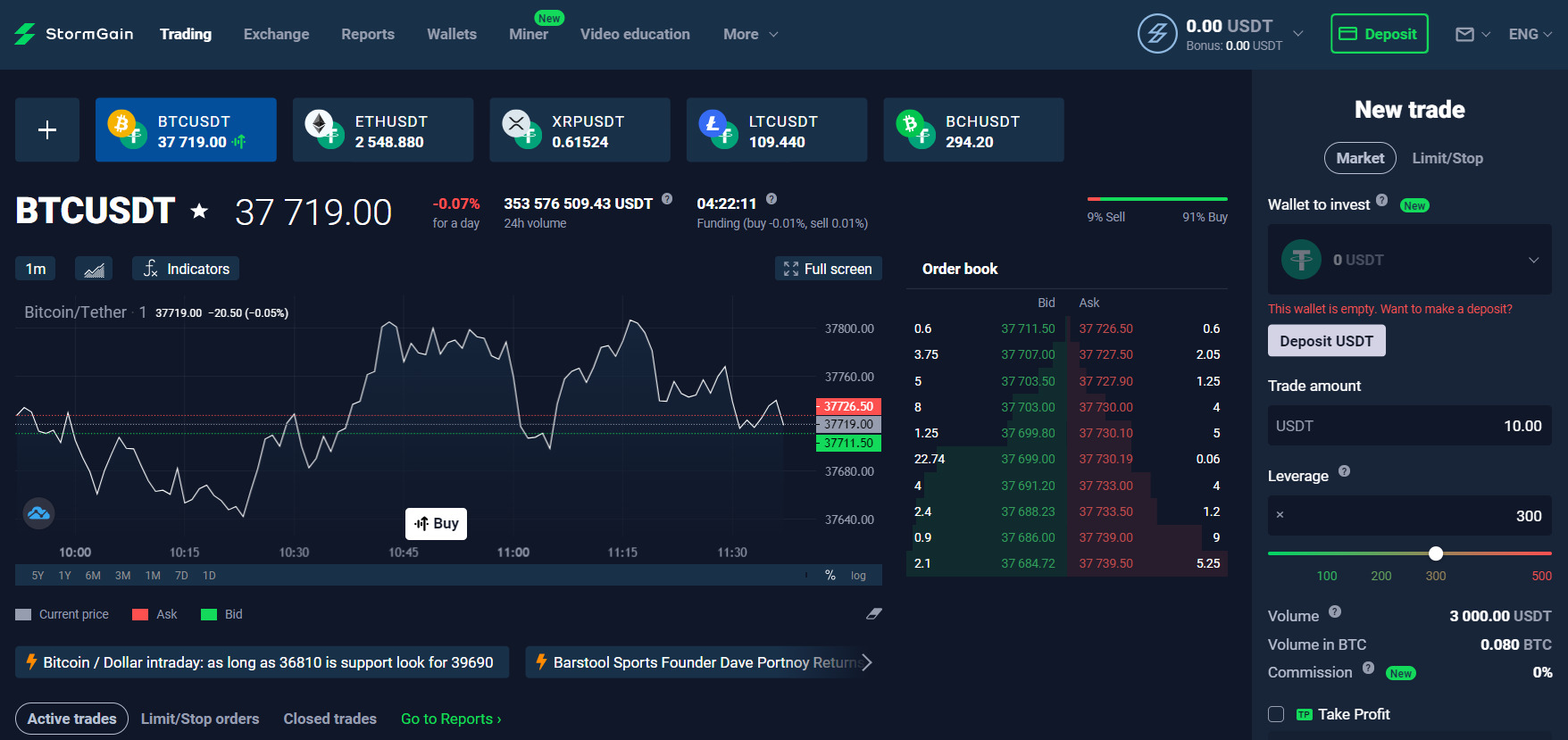
Task: Expand the account balance dropdown arrow
Action: coord(1298,34)
